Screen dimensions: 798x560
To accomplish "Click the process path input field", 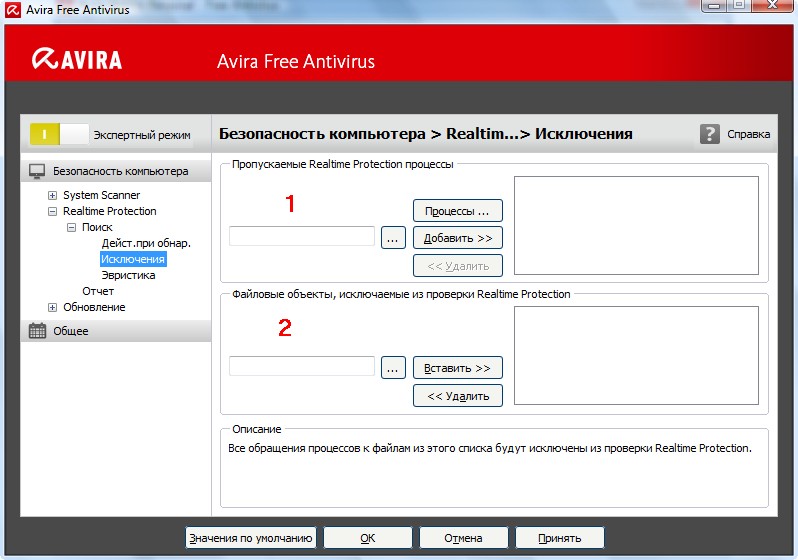I will tap(302, 236).
